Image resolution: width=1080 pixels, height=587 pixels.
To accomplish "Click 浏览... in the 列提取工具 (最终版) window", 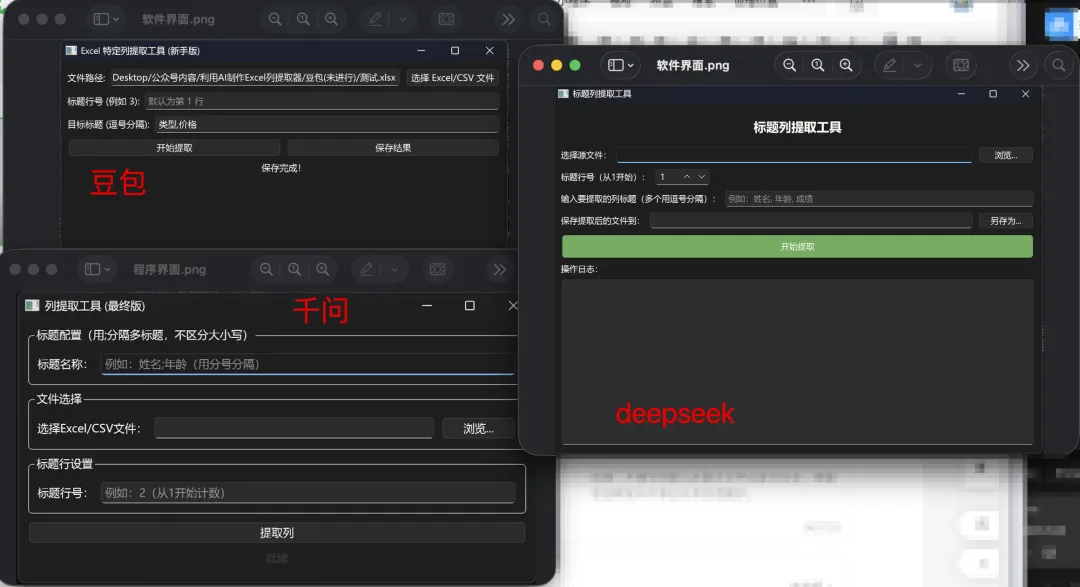I will pyautogui.click(x=478, y=429).
